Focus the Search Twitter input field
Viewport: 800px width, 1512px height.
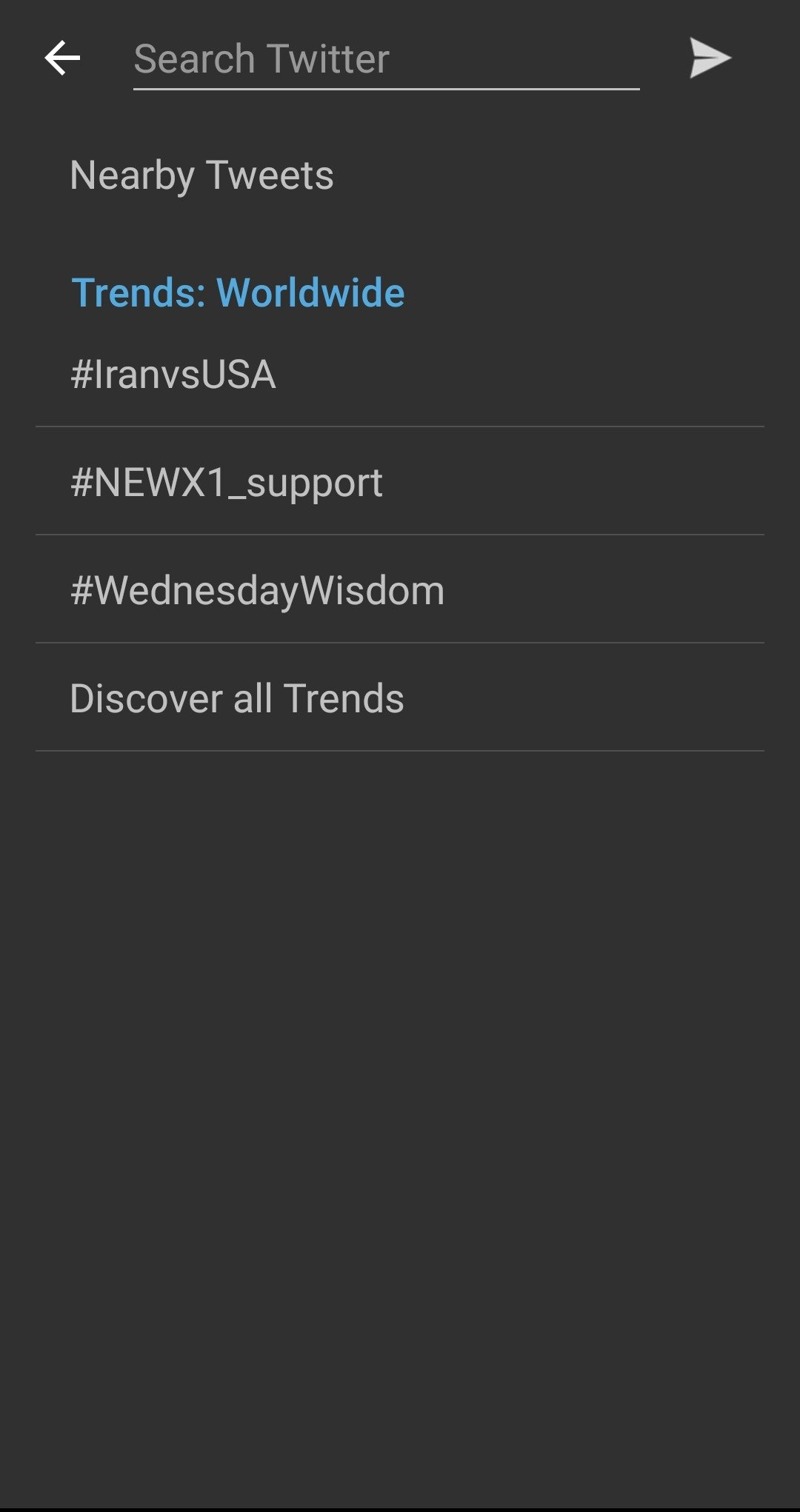(x=386, y=59)
